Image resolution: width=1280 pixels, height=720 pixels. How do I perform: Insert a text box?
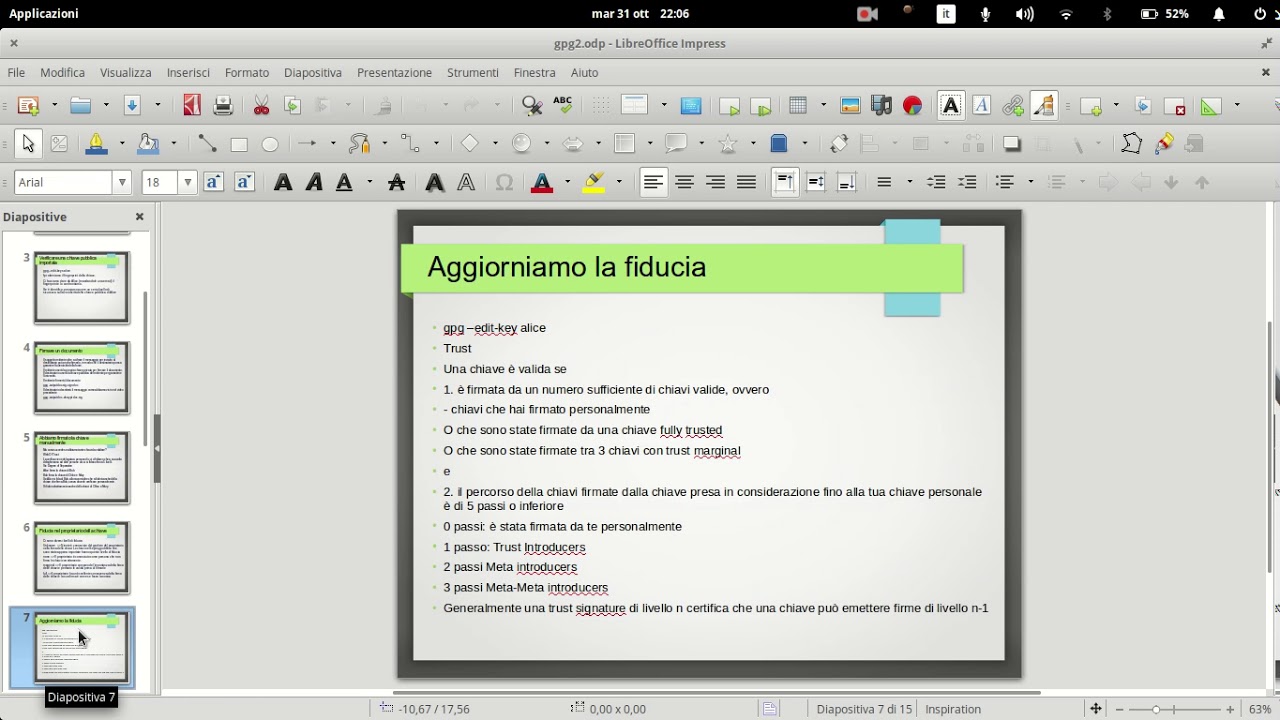[950, 105]
